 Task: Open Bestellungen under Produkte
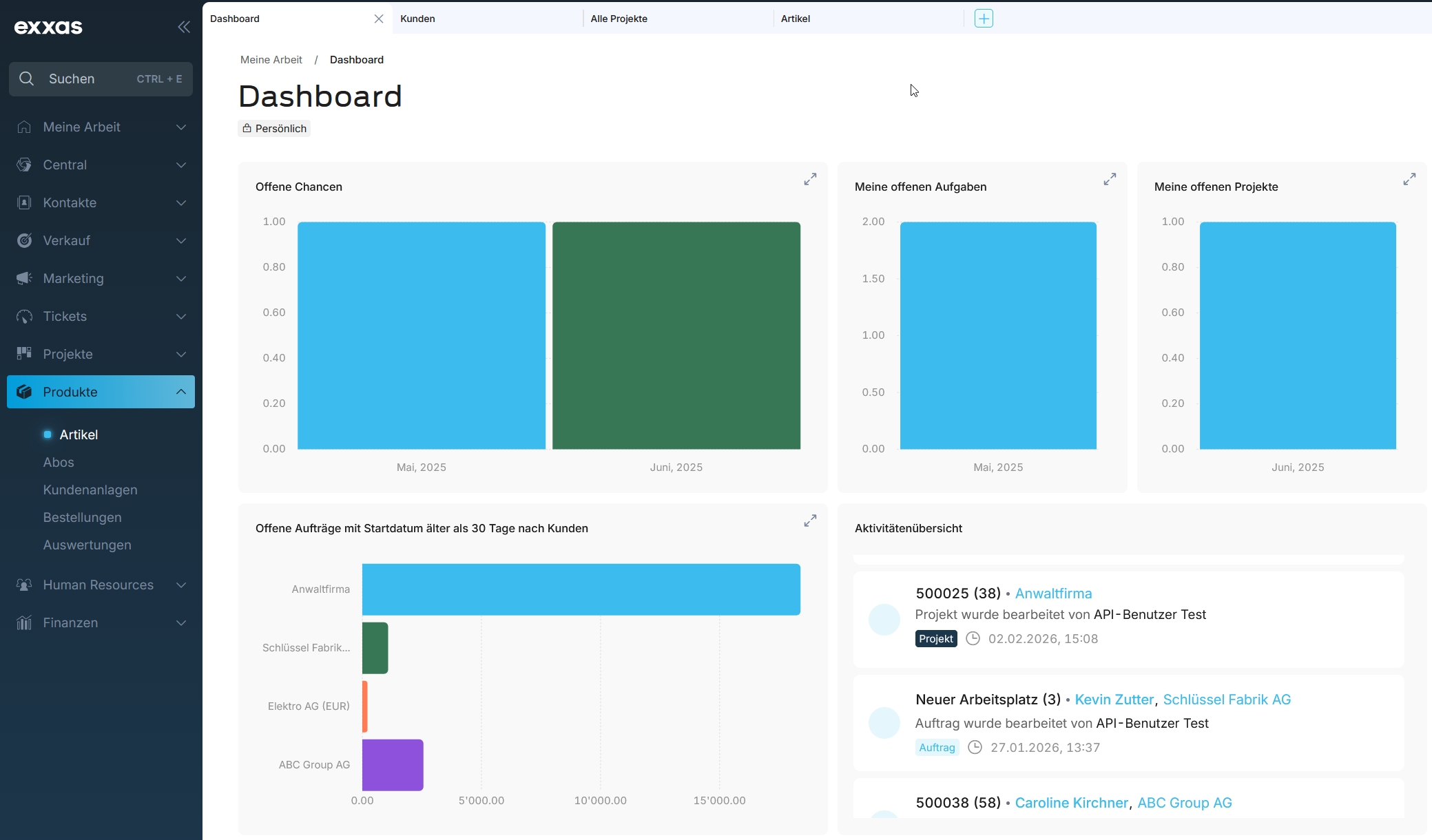(x=82, y=517)
